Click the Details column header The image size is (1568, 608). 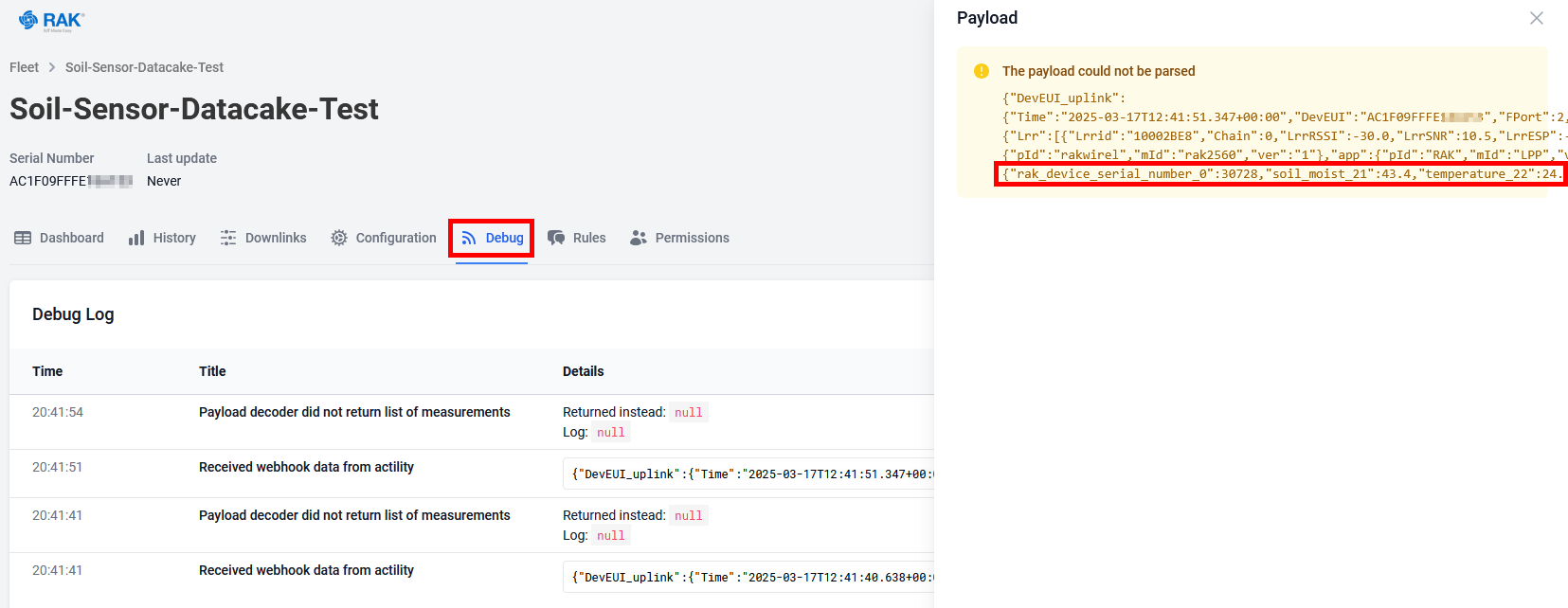click(584, 371)
